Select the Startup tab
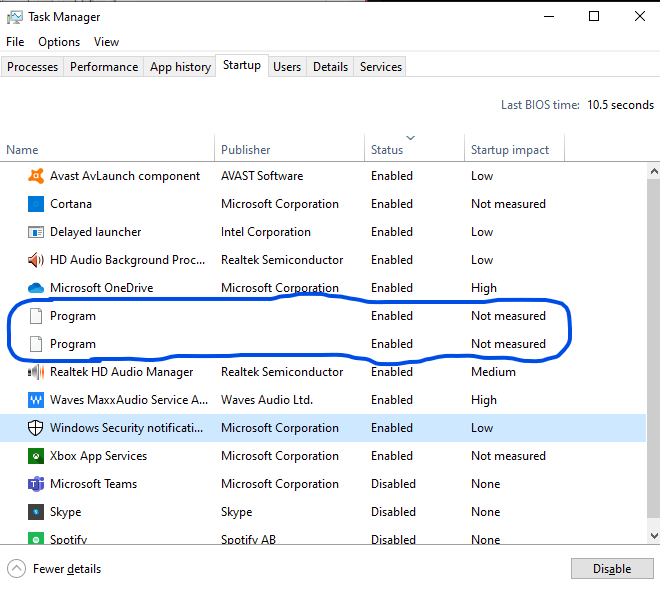The height and width of the screenshot is (590, 660). [242, 65]
